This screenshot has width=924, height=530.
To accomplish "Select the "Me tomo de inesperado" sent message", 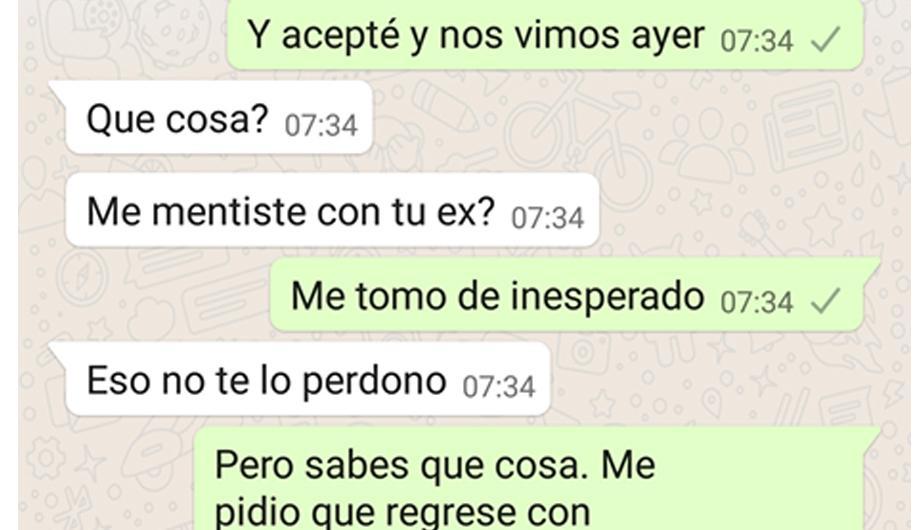I will click(x=575, y=294).
